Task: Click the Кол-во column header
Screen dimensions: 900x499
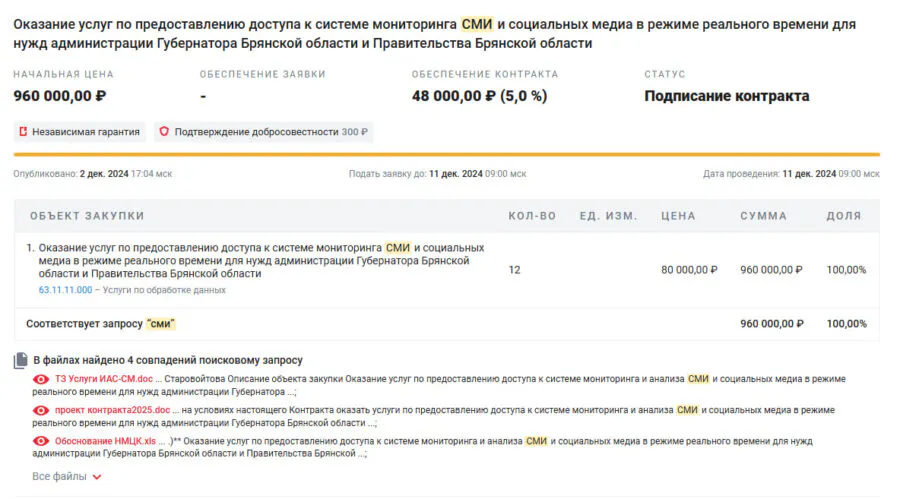Action: [532, 216]
